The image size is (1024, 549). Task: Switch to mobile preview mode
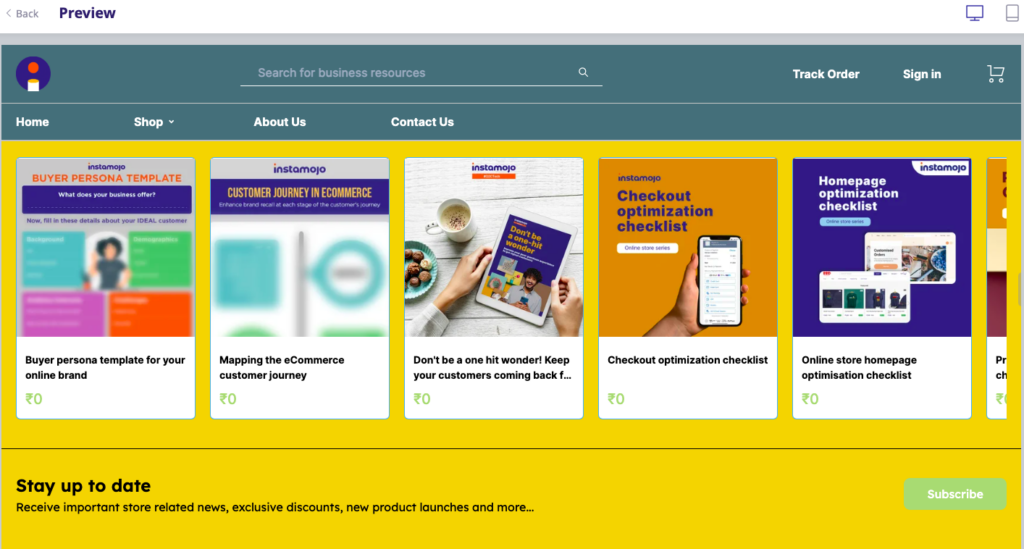tap(1012, 13)
